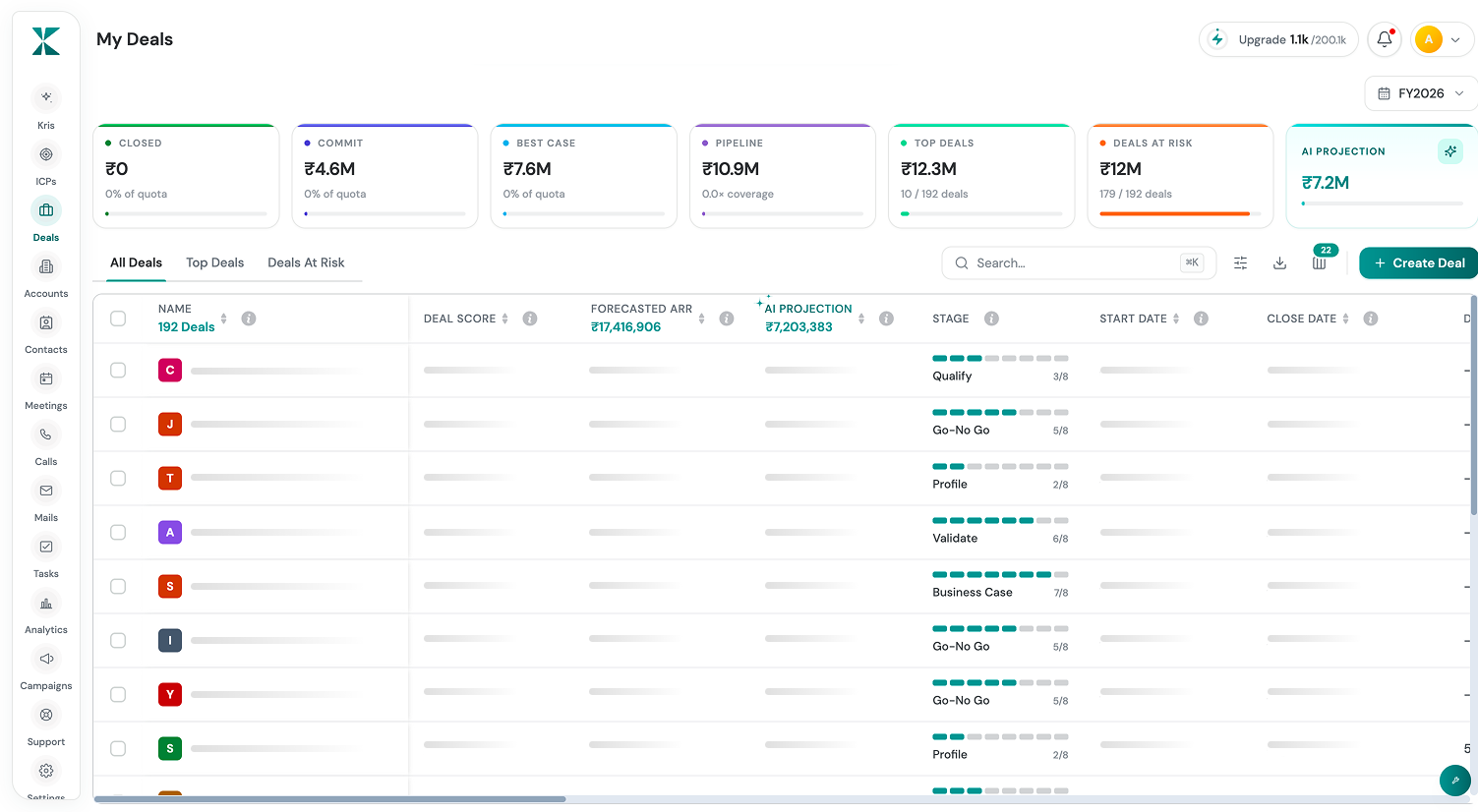The width and height of the screenshot is (1478, 812).
Task: Select the deal row with A avatar
Action: point(118,533)
